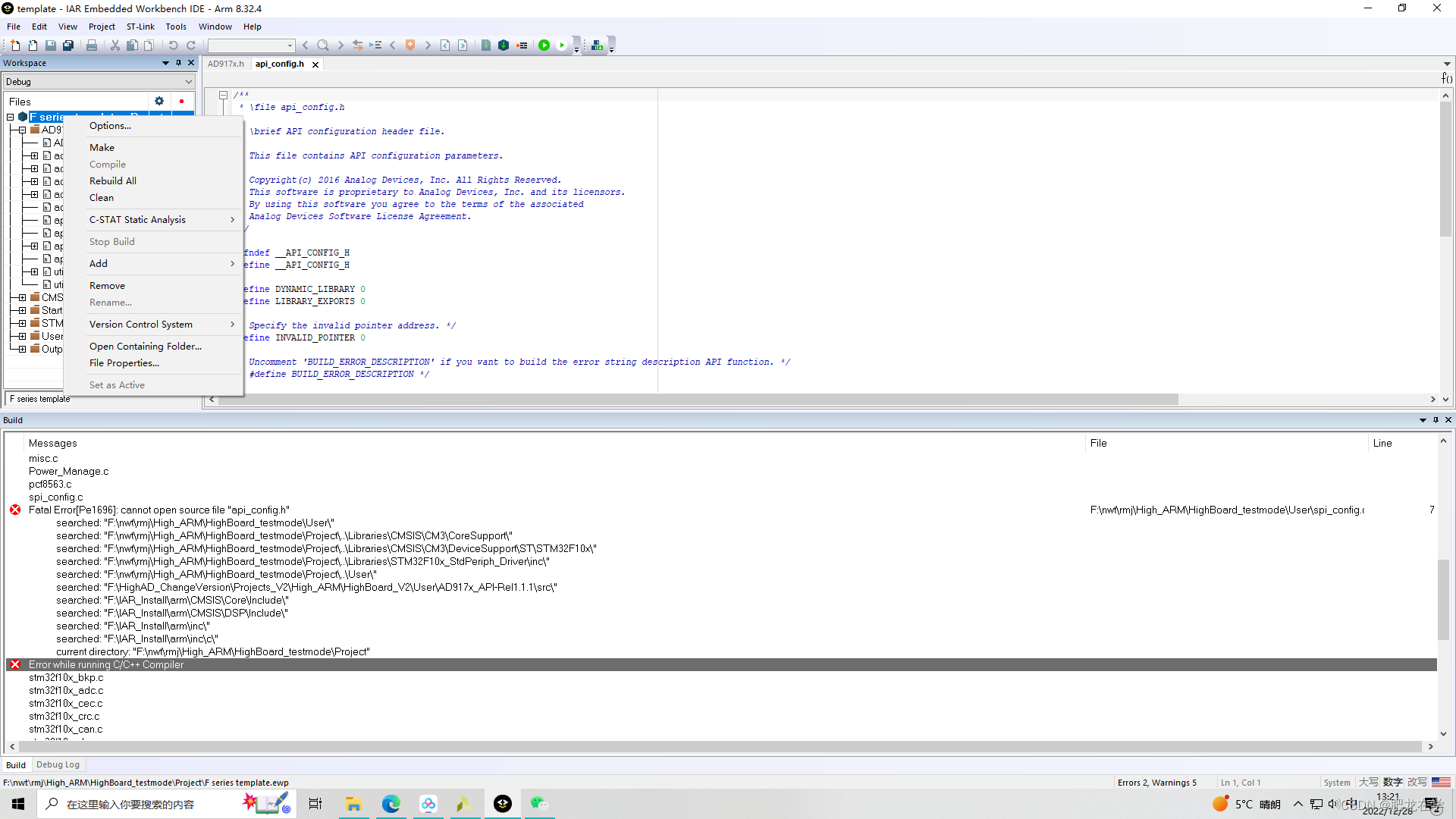Select Rebuild All from context menu
The width and height of the screenshot is (1456, 819).
click(113, 180)
